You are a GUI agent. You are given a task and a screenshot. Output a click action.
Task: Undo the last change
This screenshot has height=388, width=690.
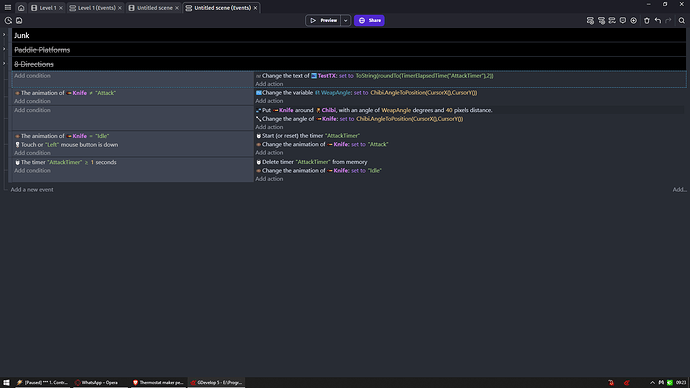click(658, 20)
